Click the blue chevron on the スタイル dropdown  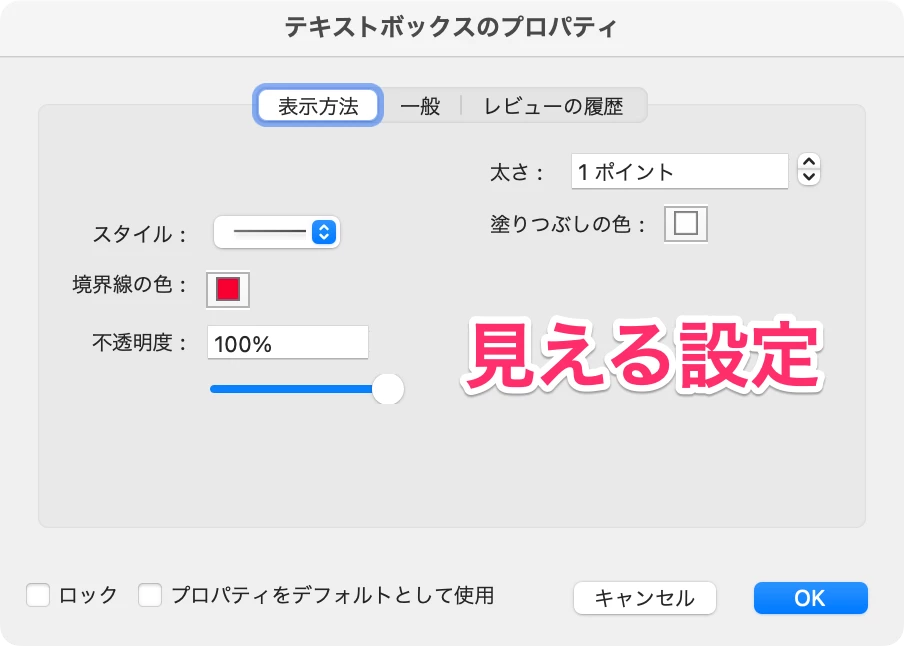[324, 232]
